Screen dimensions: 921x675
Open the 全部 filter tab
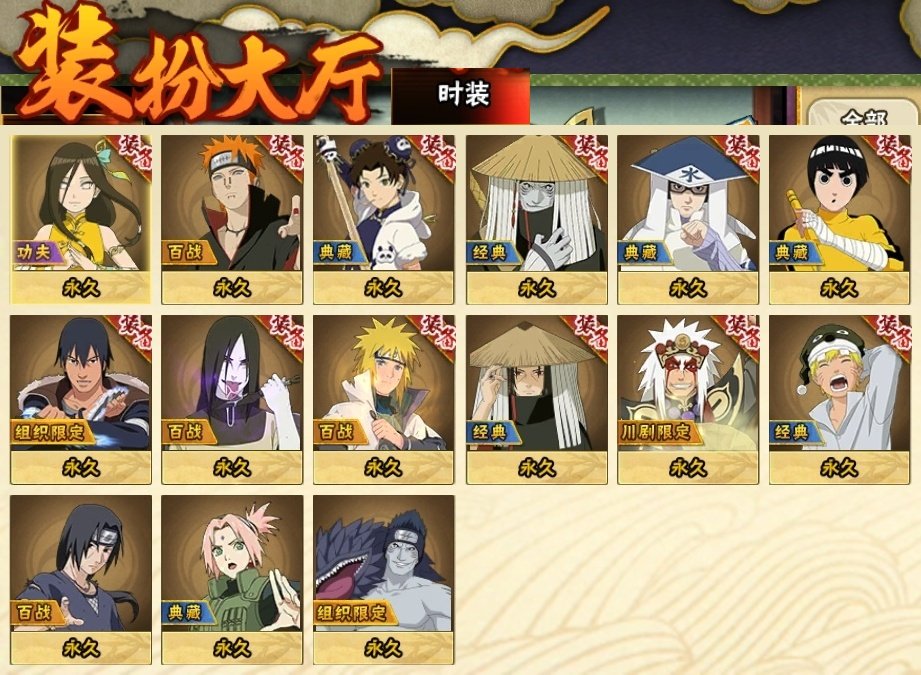coord(862,114)
